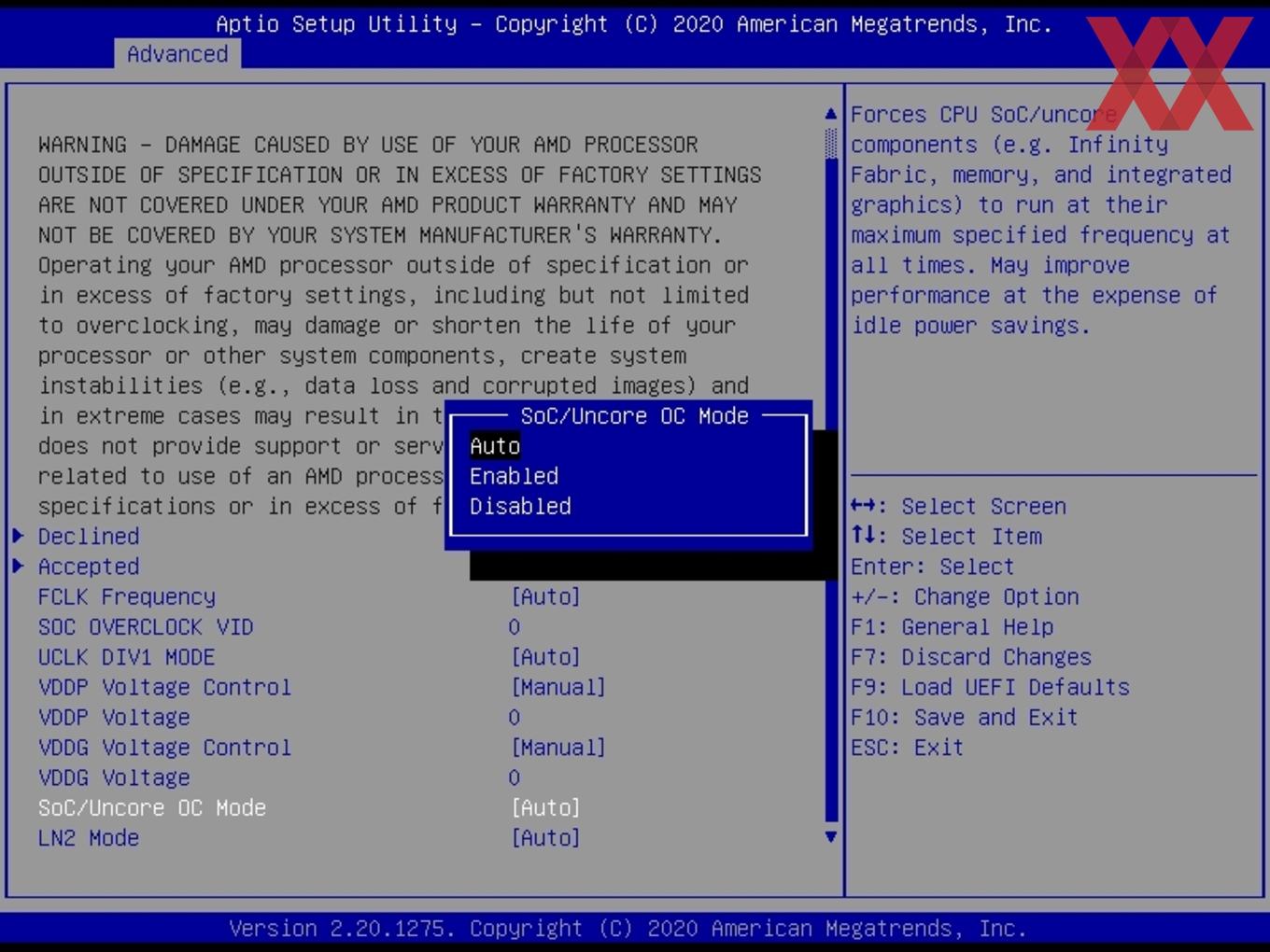Open the Advanced tab
Image resolution: width=1270 pixels, height=952 pixels.
click(177, 54)
